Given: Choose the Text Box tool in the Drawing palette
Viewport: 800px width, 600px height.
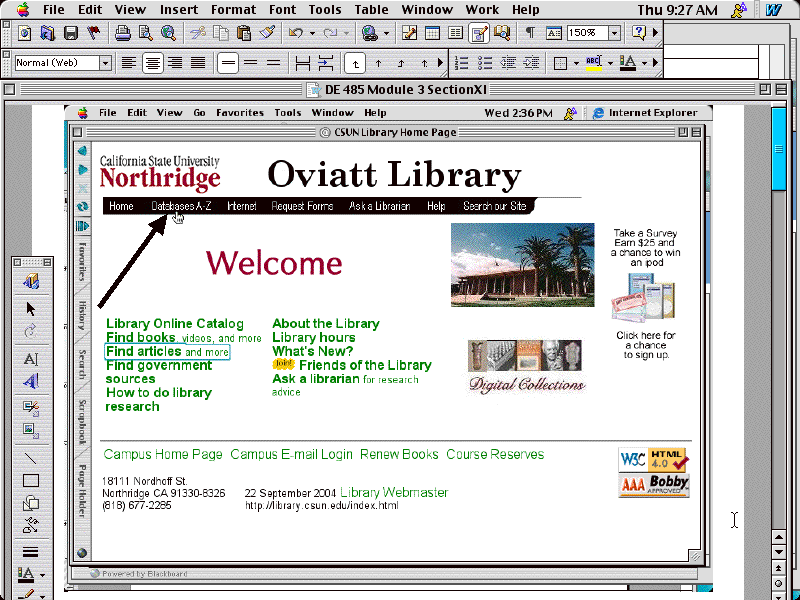Looking at the screenshot, I should point(31,359).
